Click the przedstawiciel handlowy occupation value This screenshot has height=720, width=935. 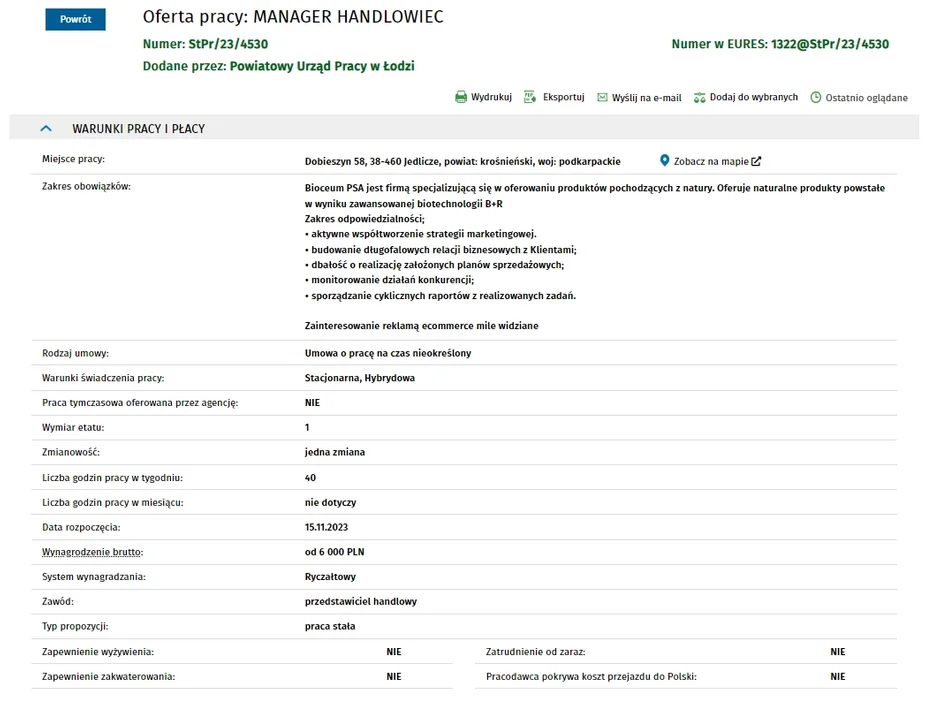coord(361,601)
